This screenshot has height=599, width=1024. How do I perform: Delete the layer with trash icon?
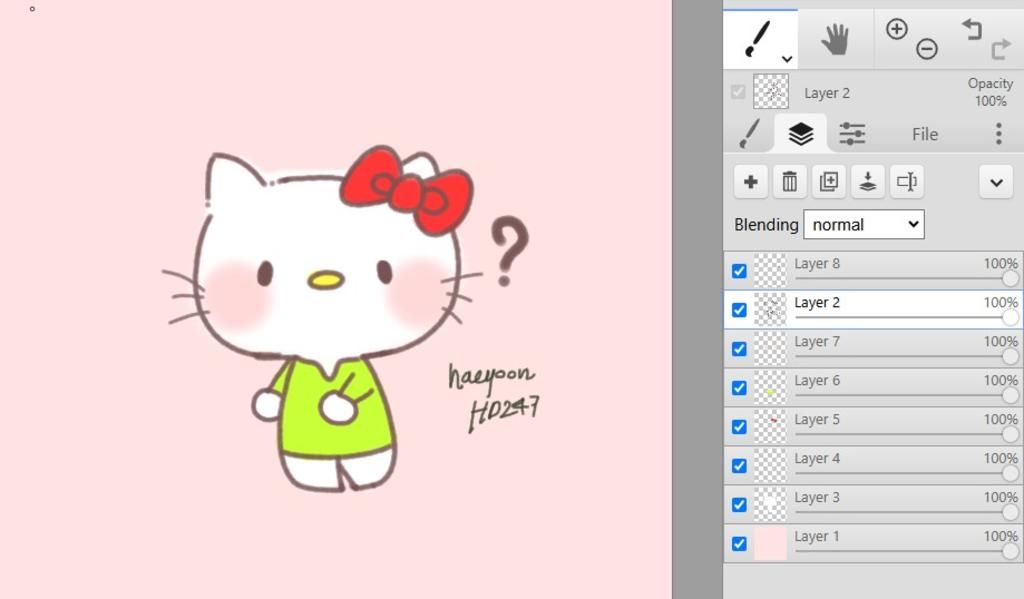[x=790, y=182]
